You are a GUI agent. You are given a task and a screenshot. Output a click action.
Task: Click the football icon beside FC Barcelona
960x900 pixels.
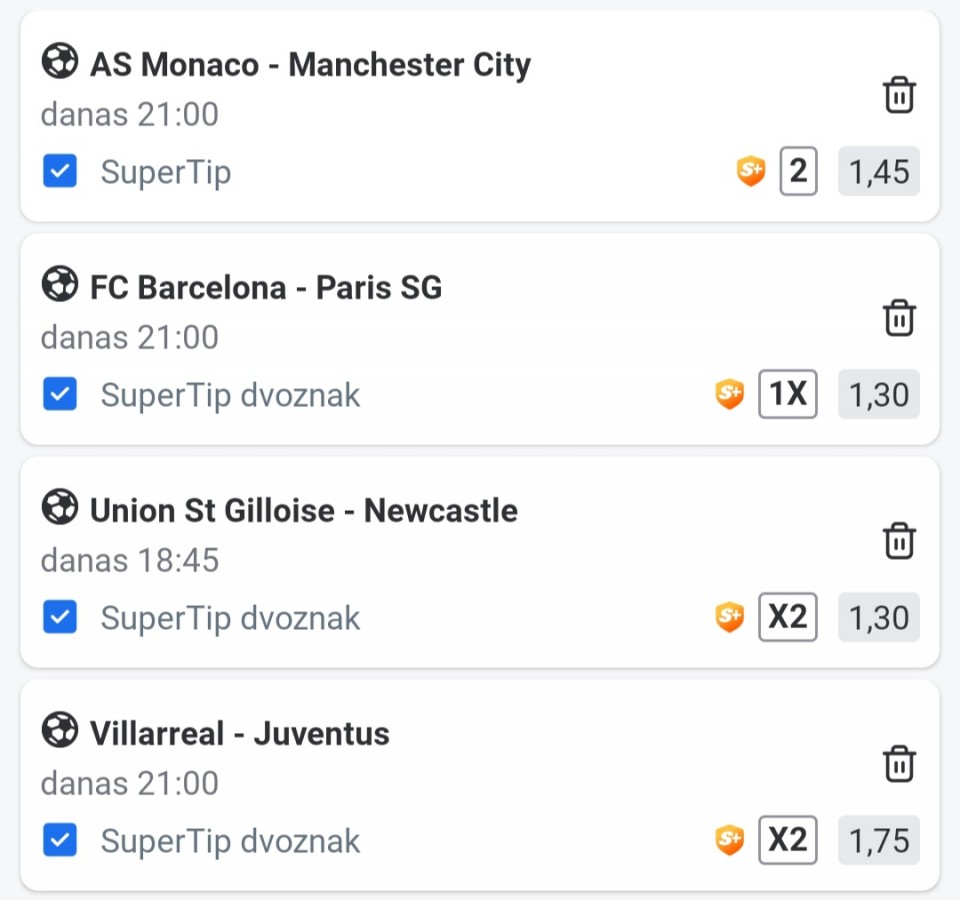pos(60,286)
